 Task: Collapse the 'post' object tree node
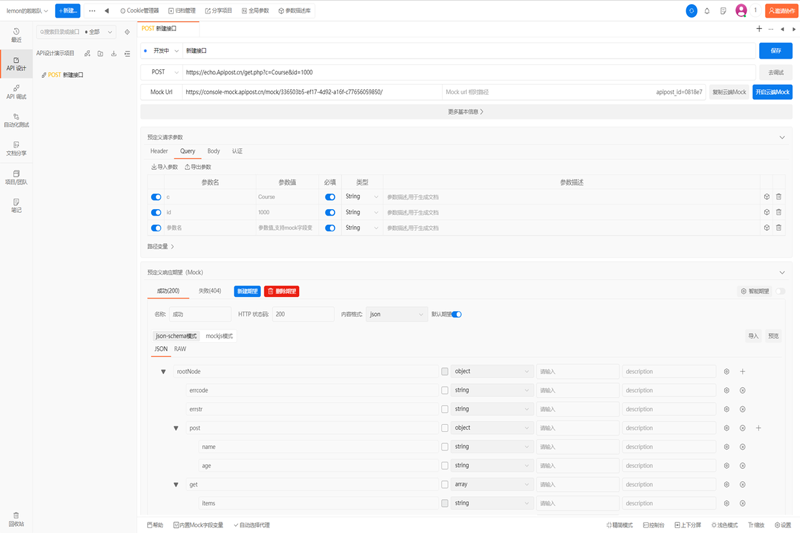tap(176, 428)
